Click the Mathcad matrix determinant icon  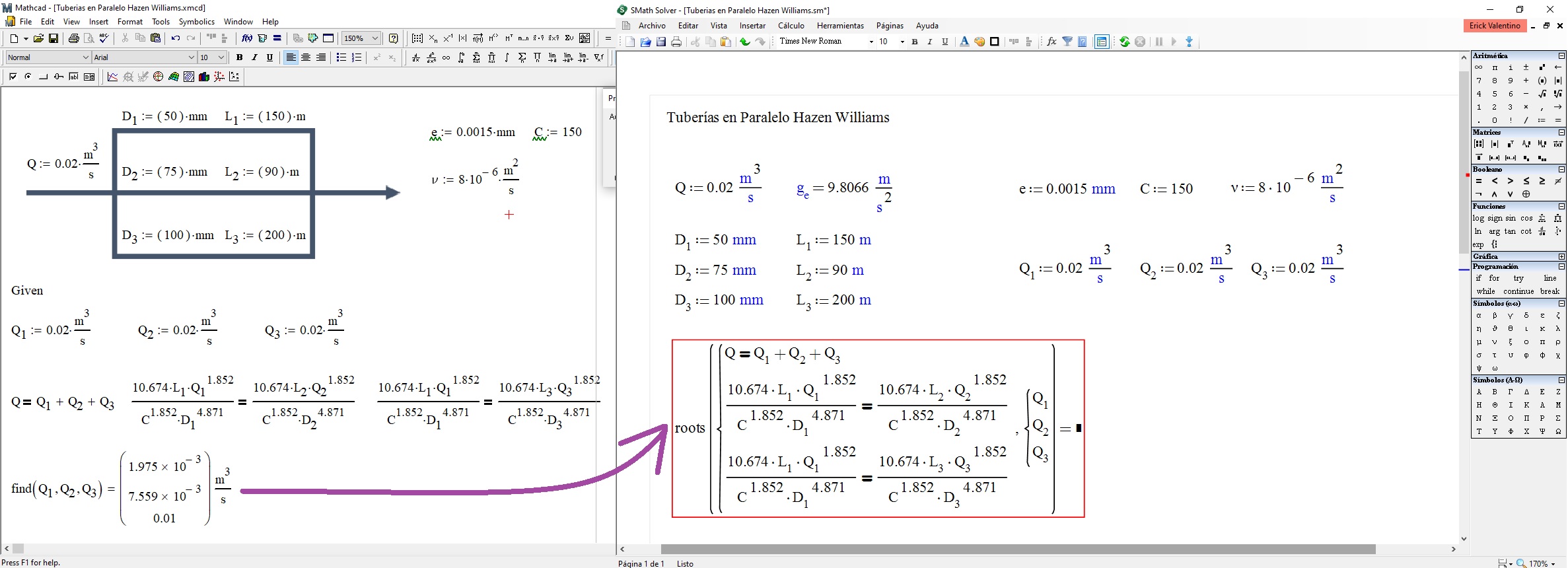(x=462, y=38)
